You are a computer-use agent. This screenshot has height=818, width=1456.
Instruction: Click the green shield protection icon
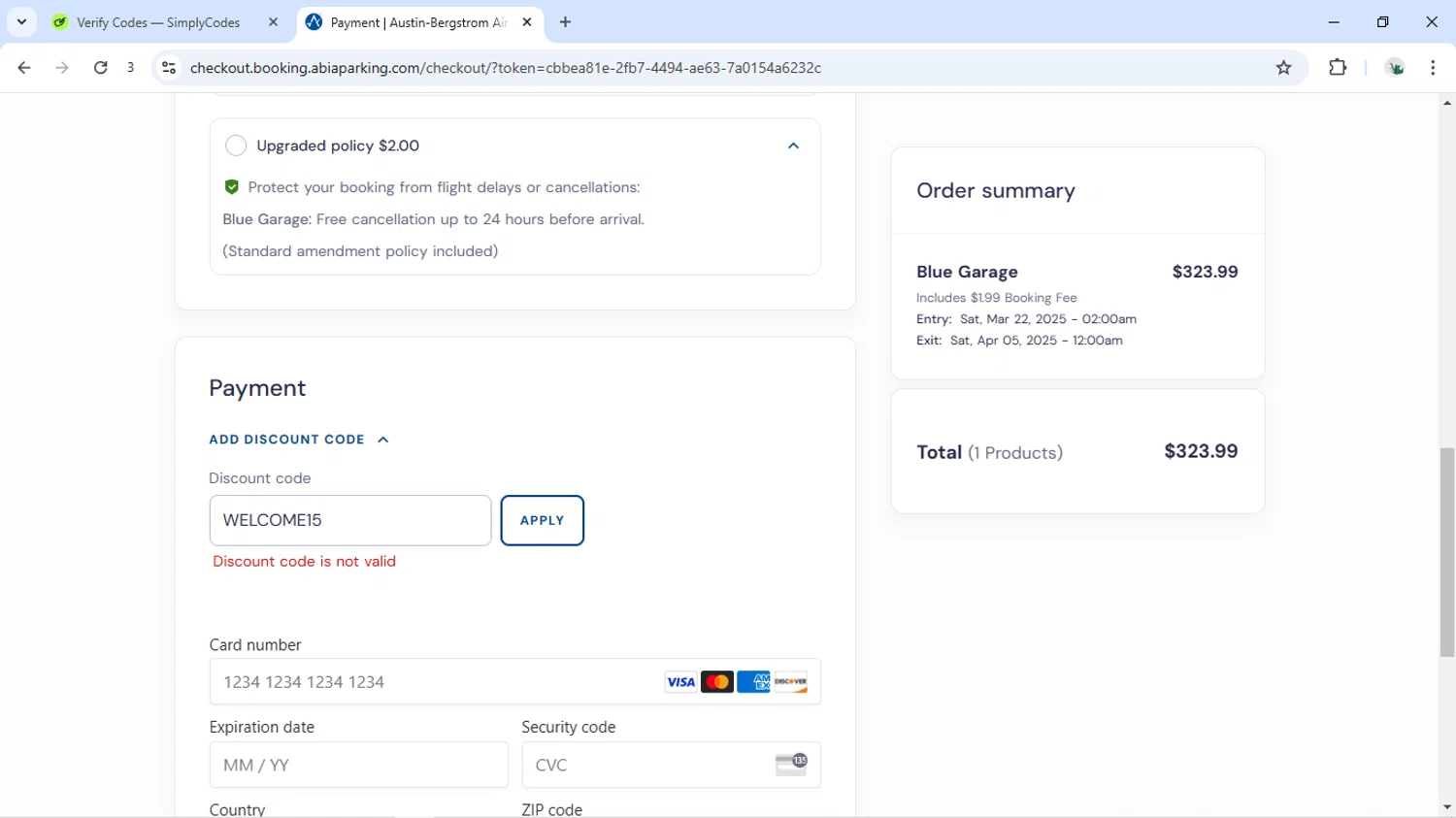[x=231, y=187]
